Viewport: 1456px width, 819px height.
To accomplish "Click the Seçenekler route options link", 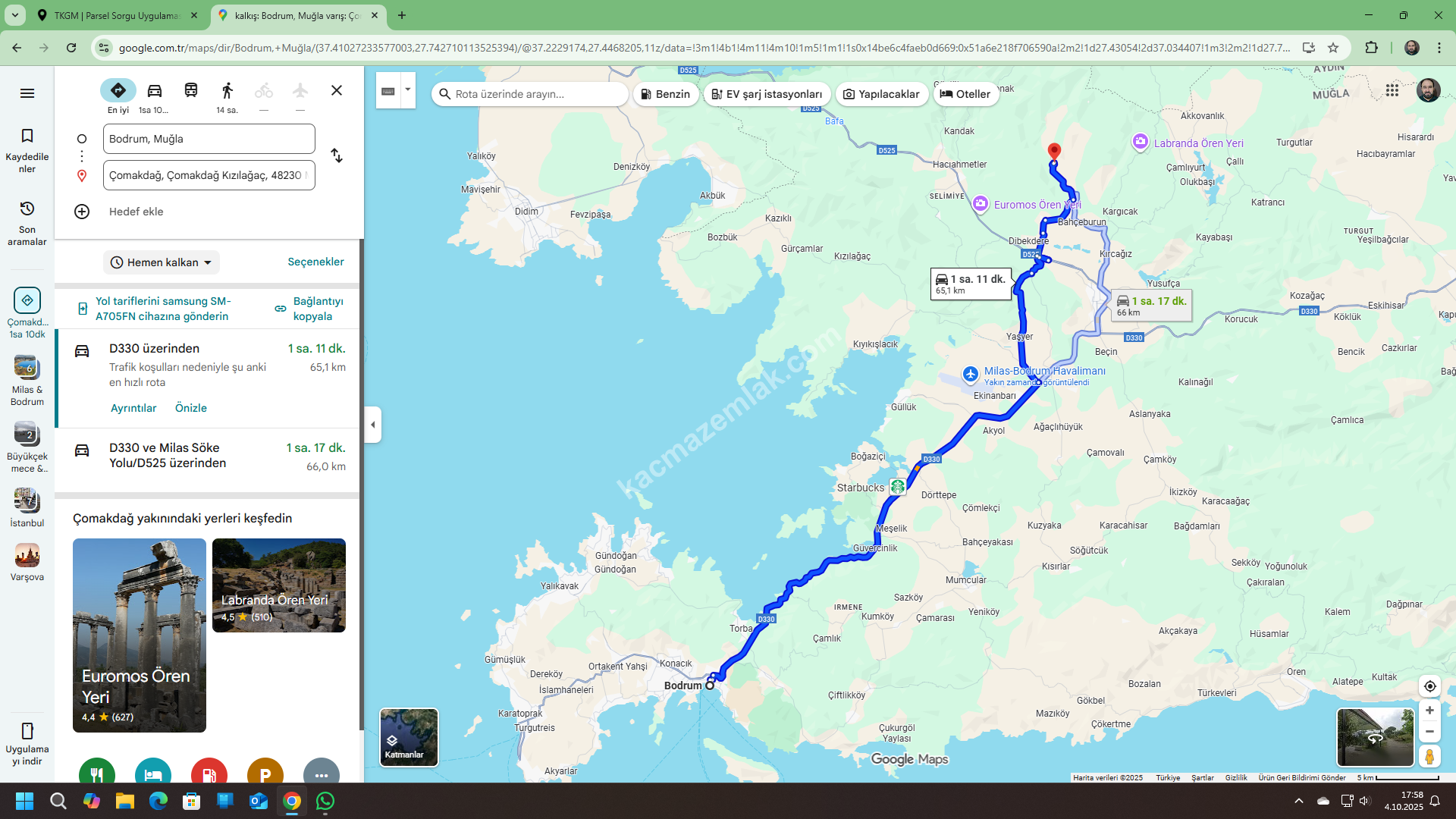I will click(315, 262).
